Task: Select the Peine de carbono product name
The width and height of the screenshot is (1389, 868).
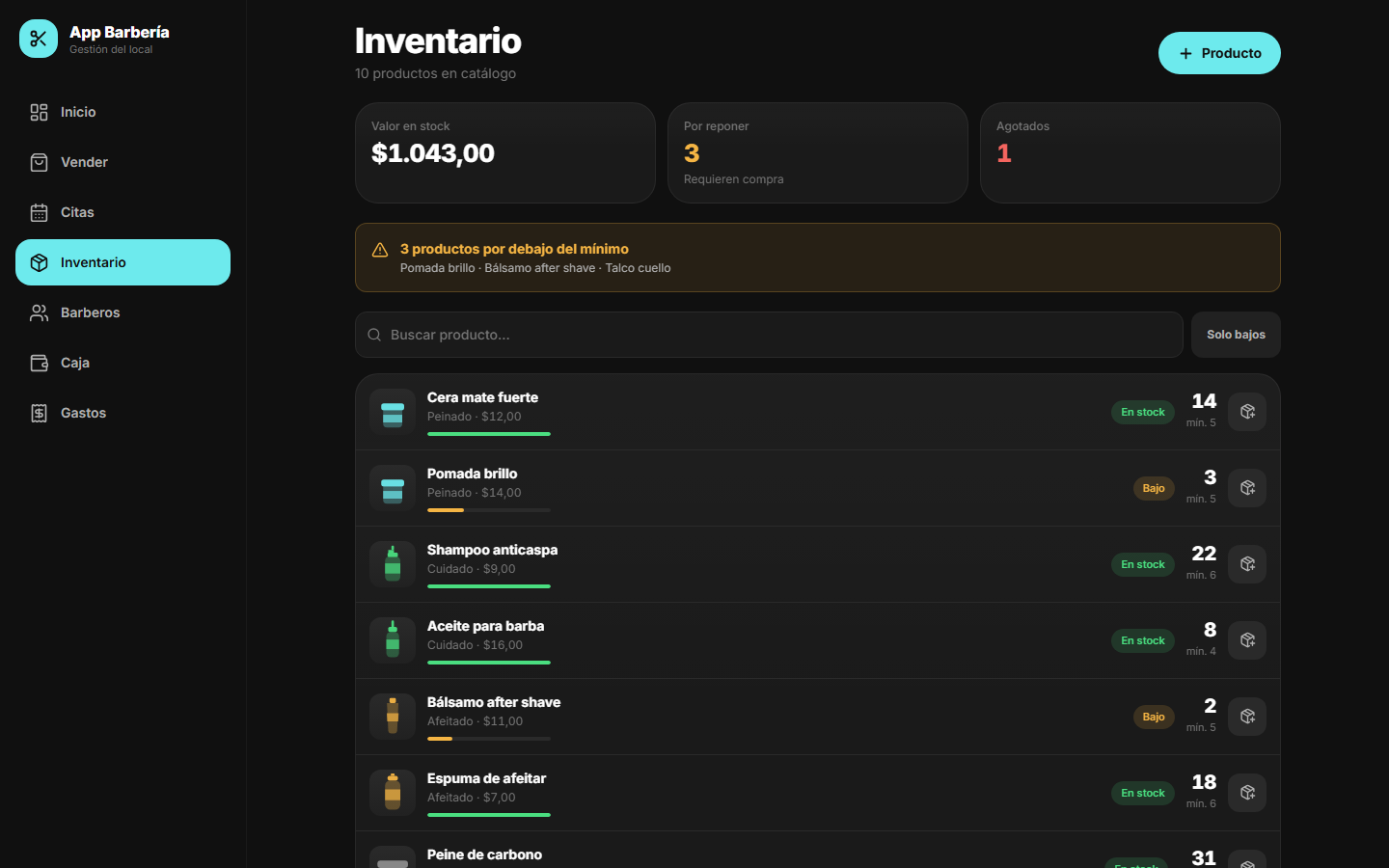Action: click(484, 854)
